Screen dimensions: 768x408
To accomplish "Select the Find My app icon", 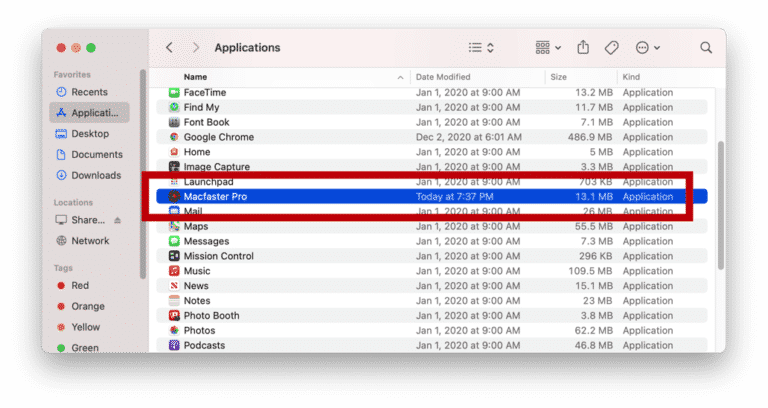I will (174, 107).
